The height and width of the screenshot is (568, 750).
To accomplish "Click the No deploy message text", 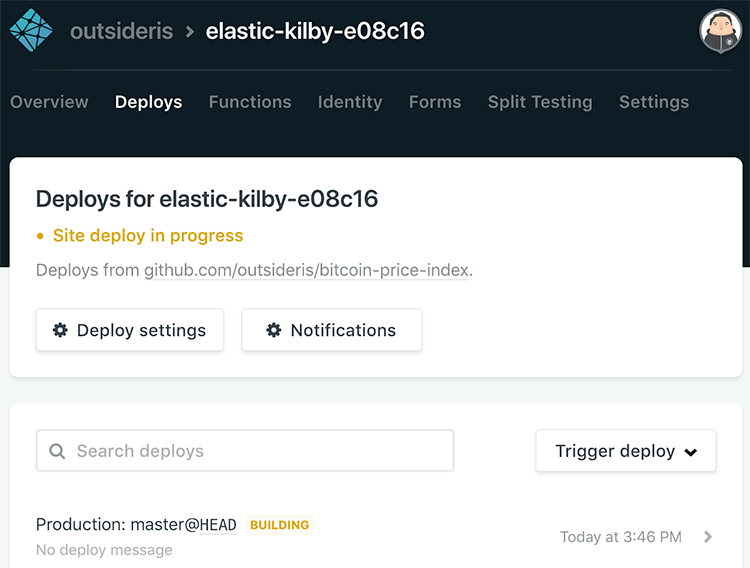I will pos(104,550).
